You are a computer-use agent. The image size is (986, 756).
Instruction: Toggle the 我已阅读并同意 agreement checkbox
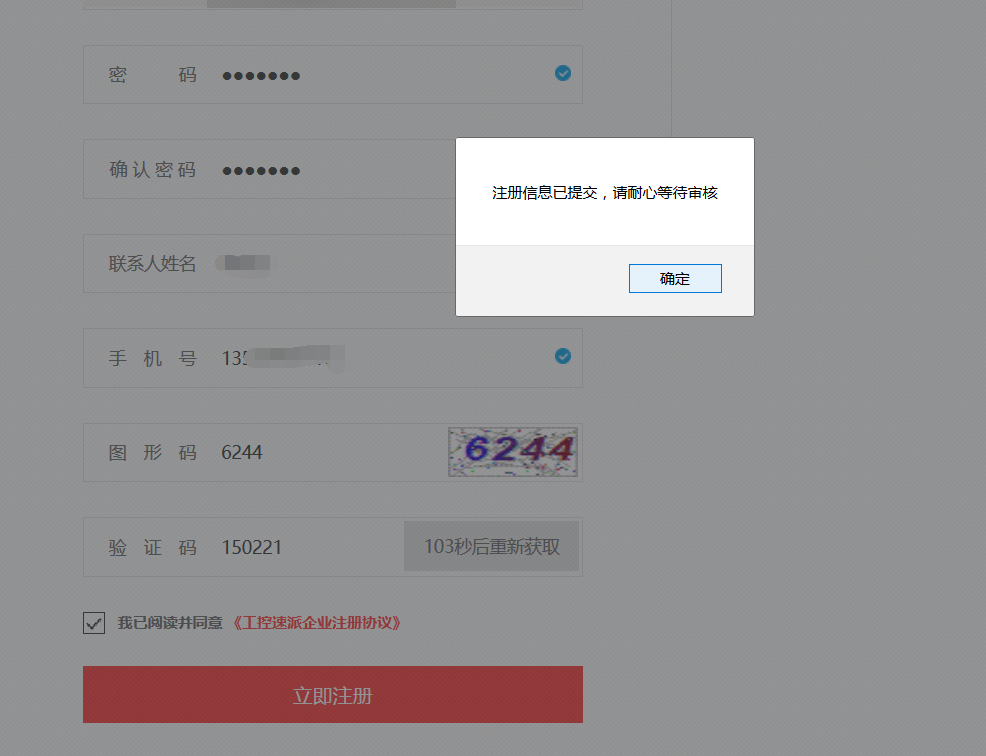click(94, 623)
